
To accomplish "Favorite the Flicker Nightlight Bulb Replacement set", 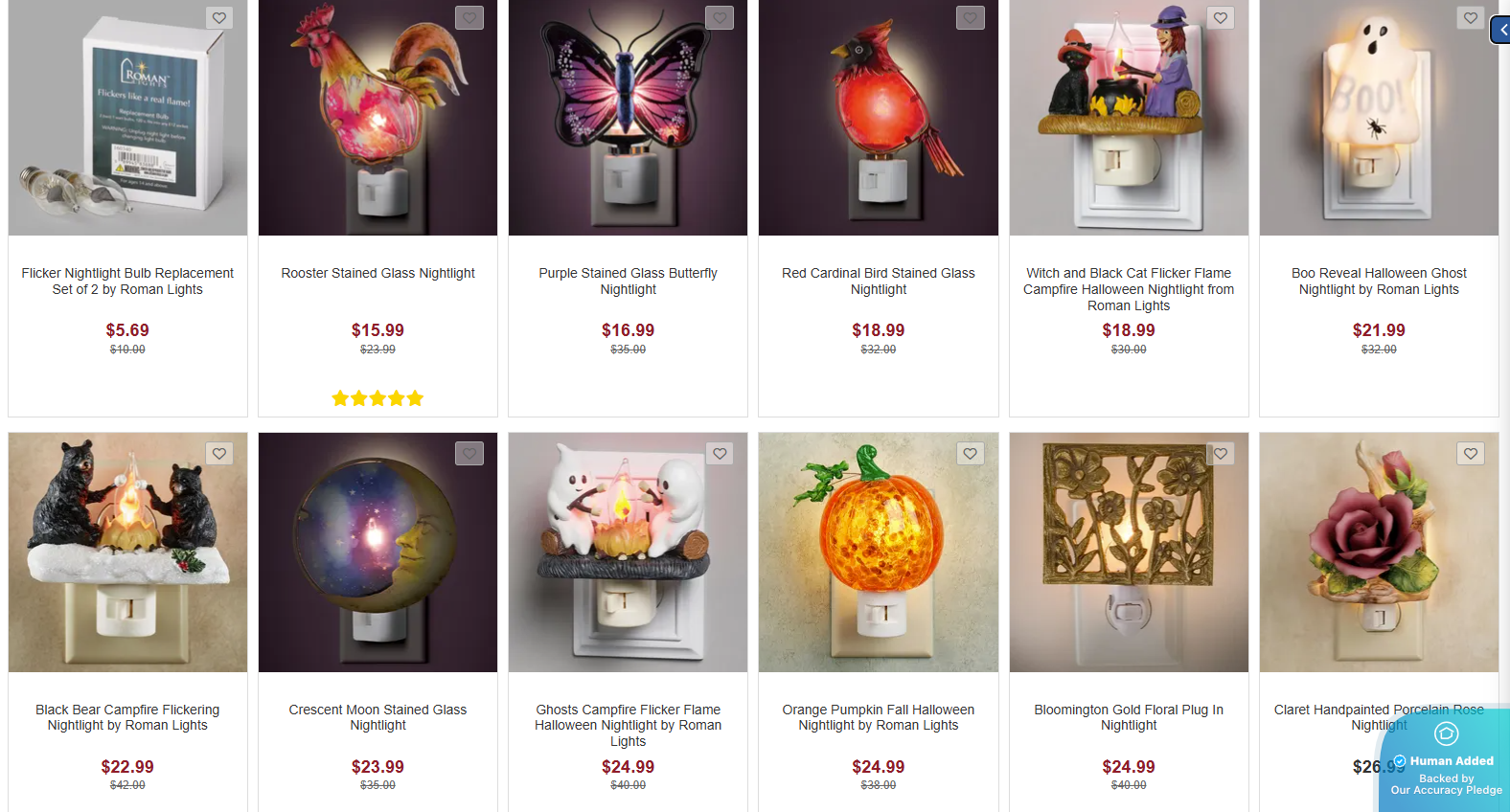I will (219, 18).
